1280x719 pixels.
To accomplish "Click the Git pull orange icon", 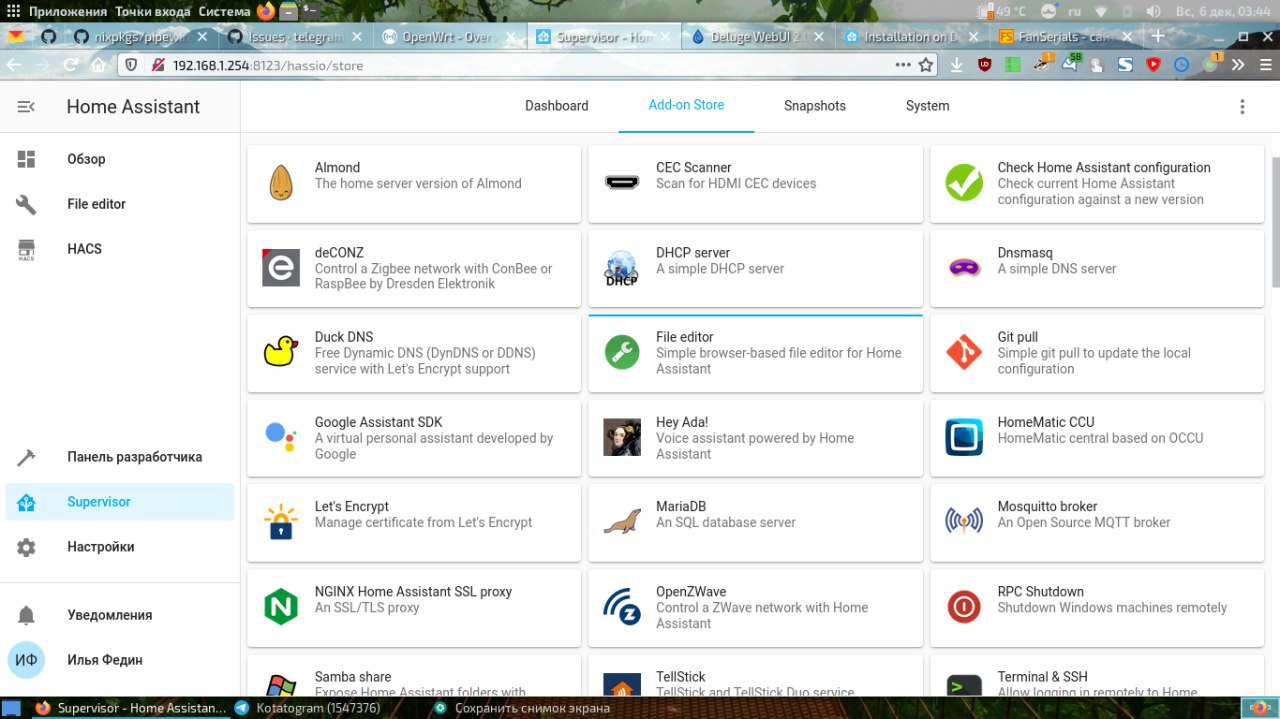I will (964, 352).
